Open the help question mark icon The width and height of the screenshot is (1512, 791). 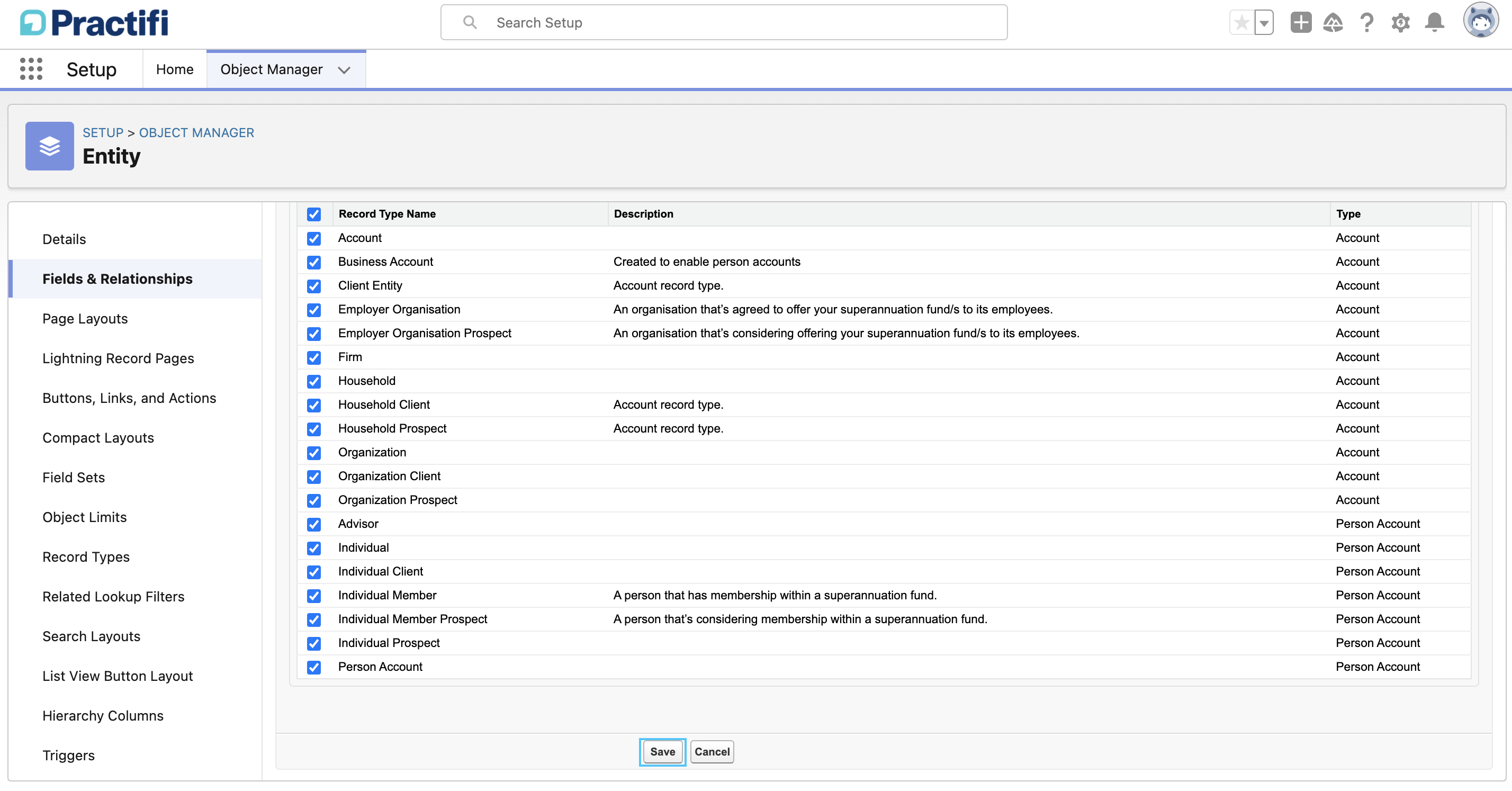tap(1366, 23)
